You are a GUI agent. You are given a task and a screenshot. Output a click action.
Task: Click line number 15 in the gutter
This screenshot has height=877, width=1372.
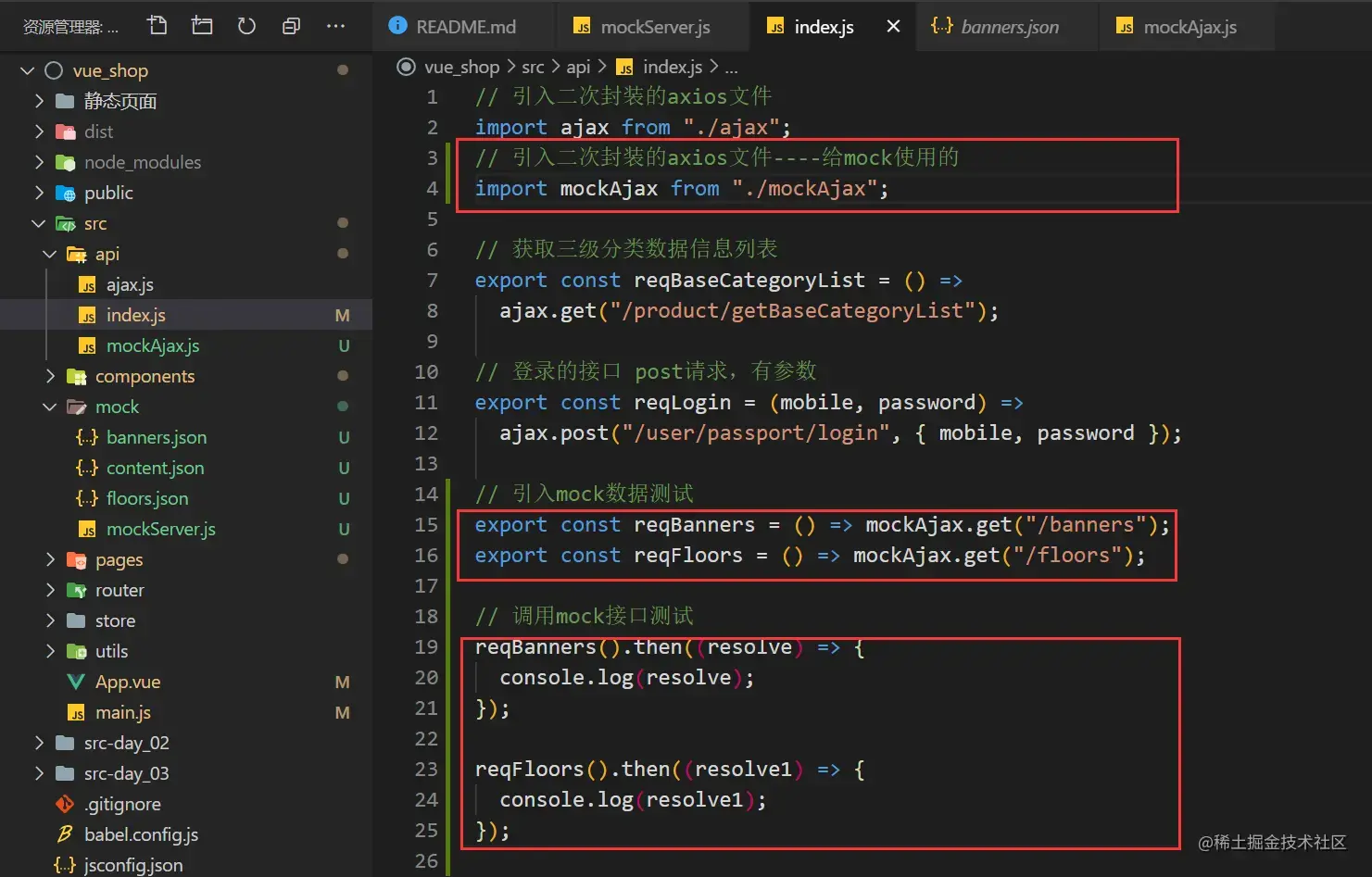[x=426, y=525]
